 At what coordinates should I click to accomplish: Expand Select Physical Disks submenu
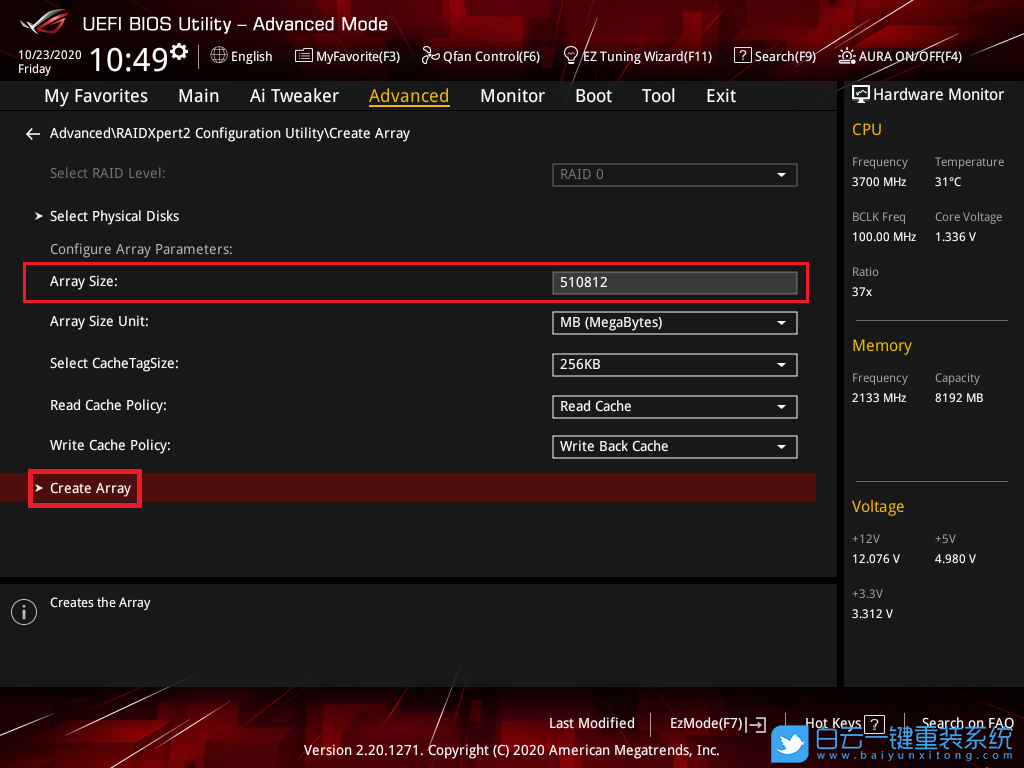click(114, 216)
